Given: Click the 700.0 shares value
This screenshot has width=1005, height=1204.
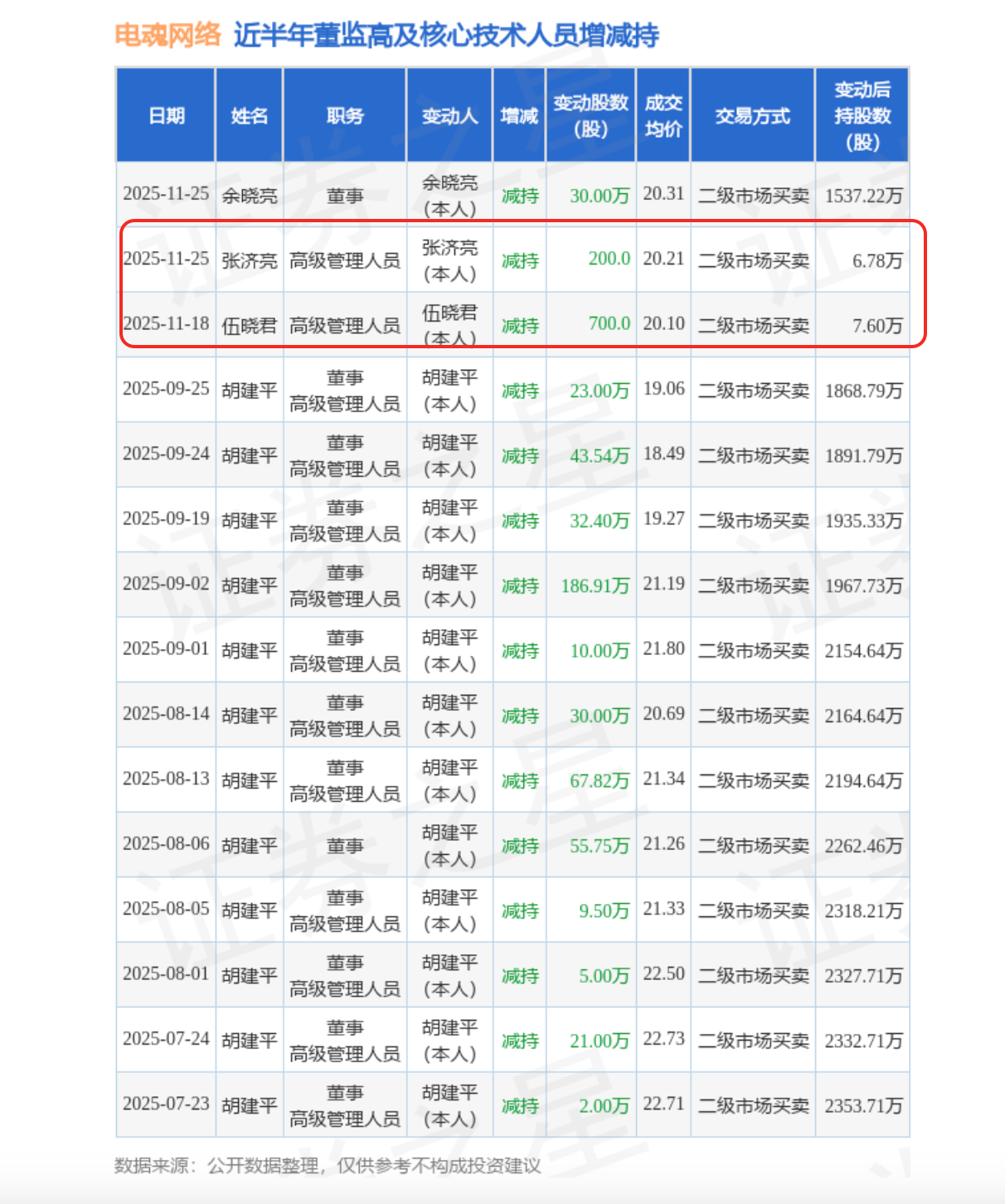Looking at the screenshot, I should pyautogui.click(x=609, y=323).
